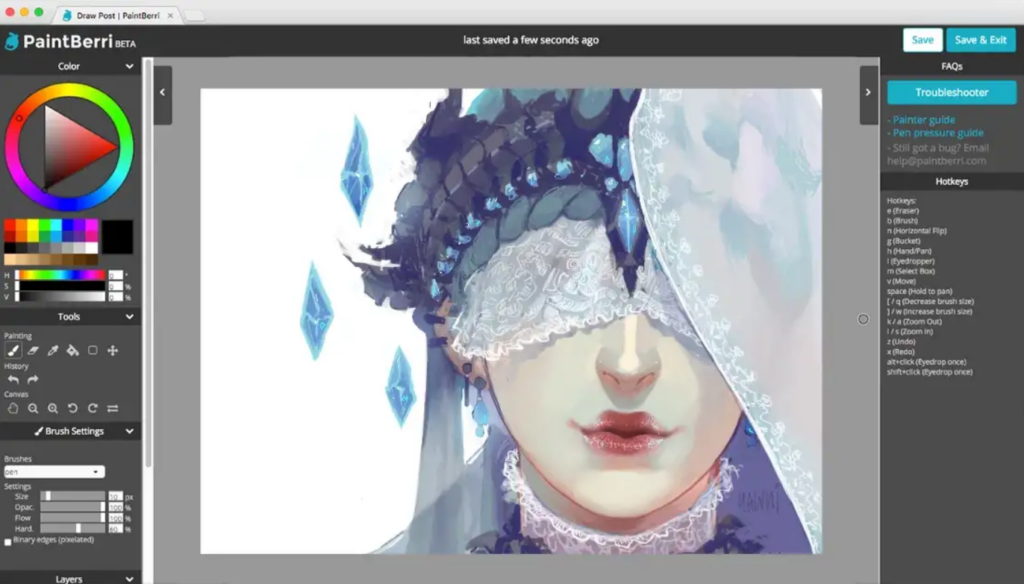The height and width of the screenshot is (584, 1024).
Task: Click the Value slider bar
Action: [60, 297]
